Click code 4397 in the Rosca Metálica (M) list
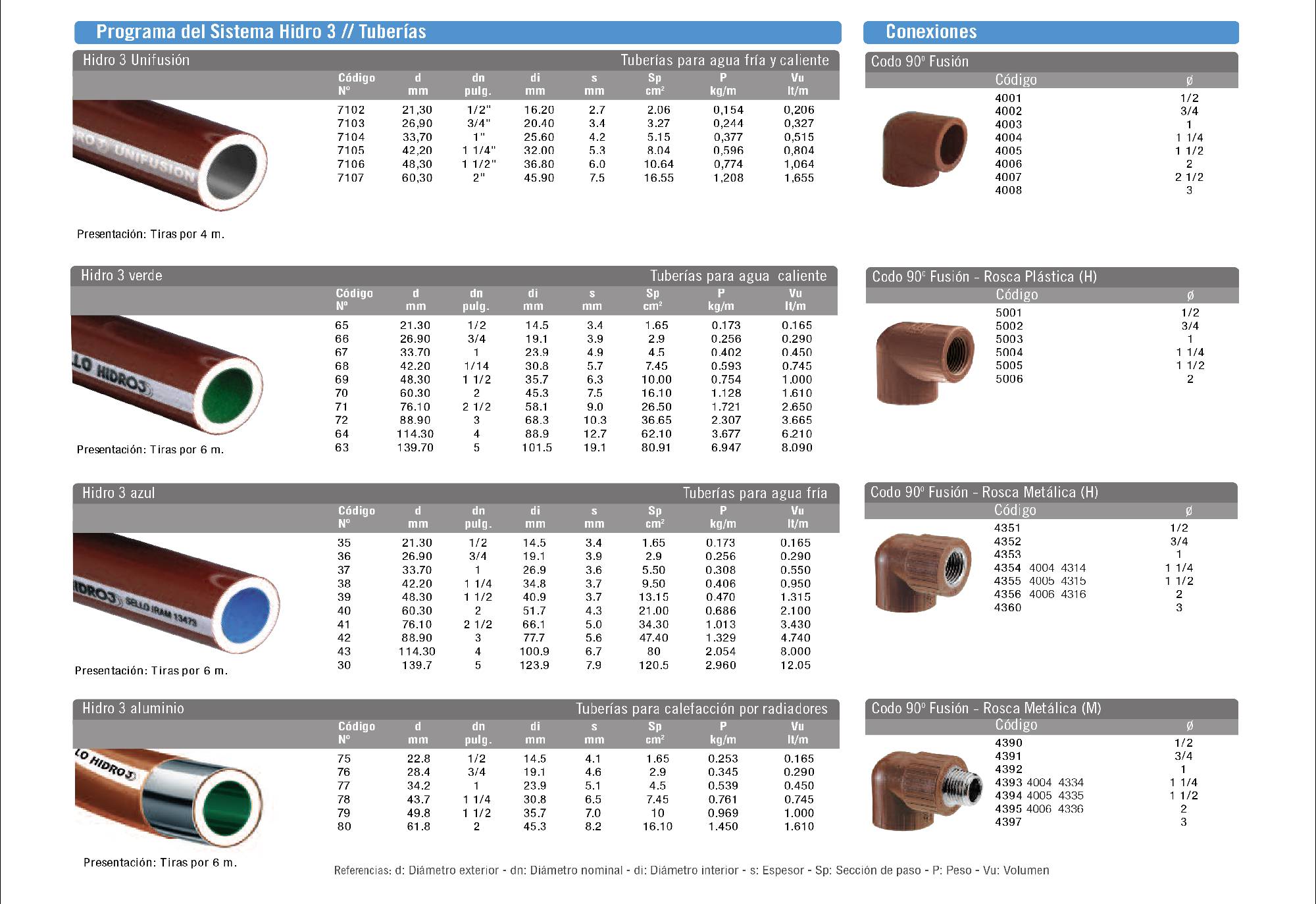The image size is (1316, 904). [x=1008, y=822]
